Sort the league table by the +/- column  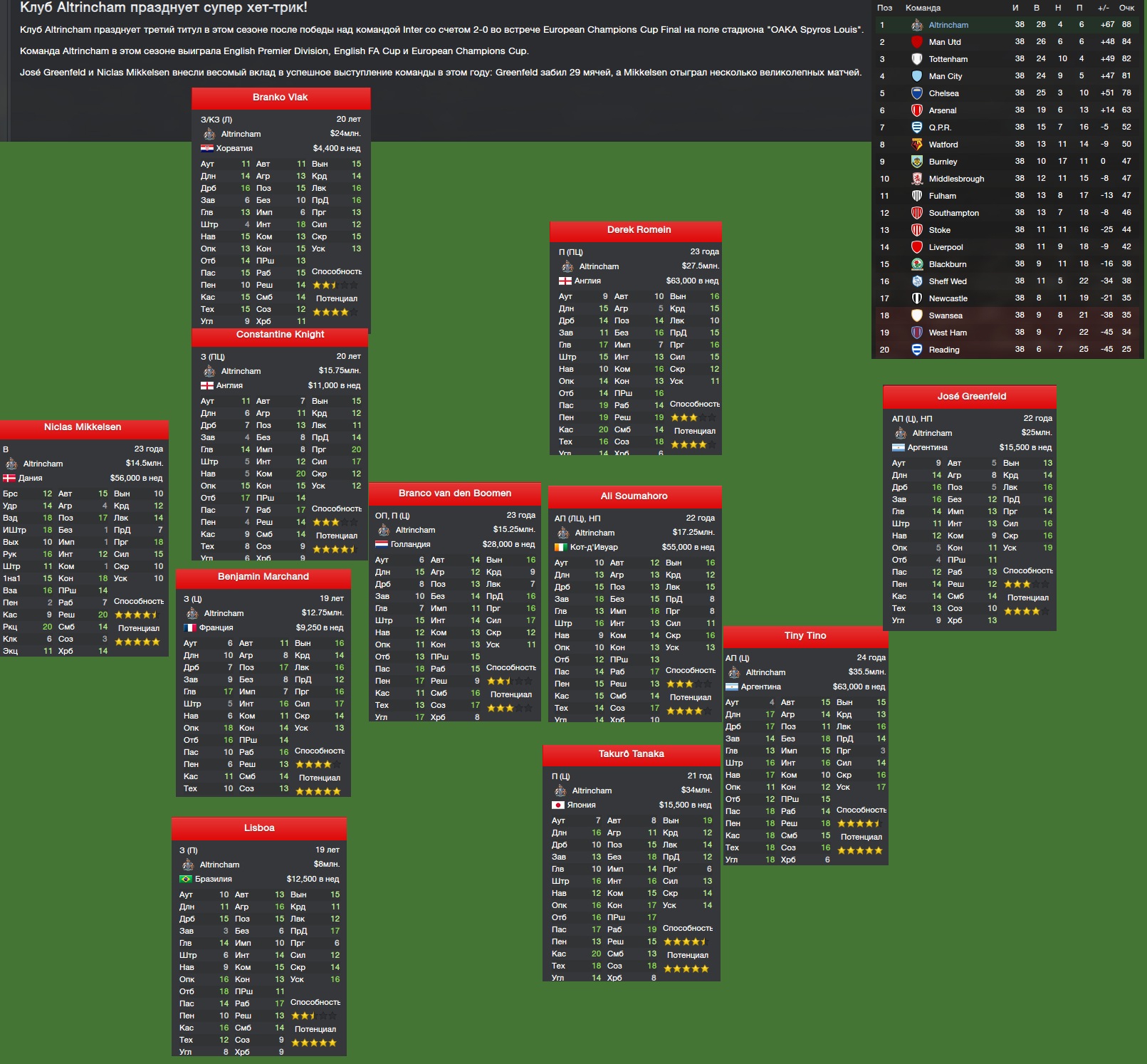1103,8
